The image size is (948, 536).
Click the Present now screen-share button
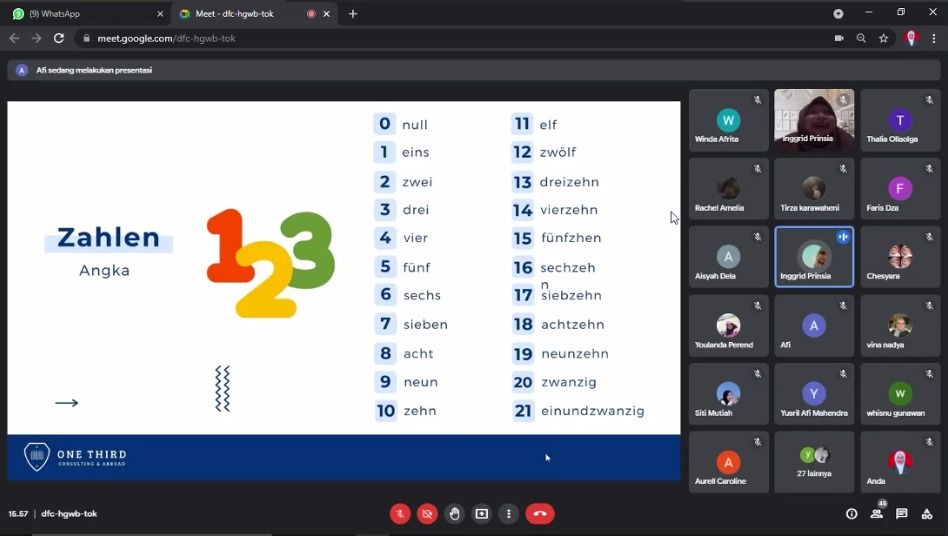tap(481, 514)
